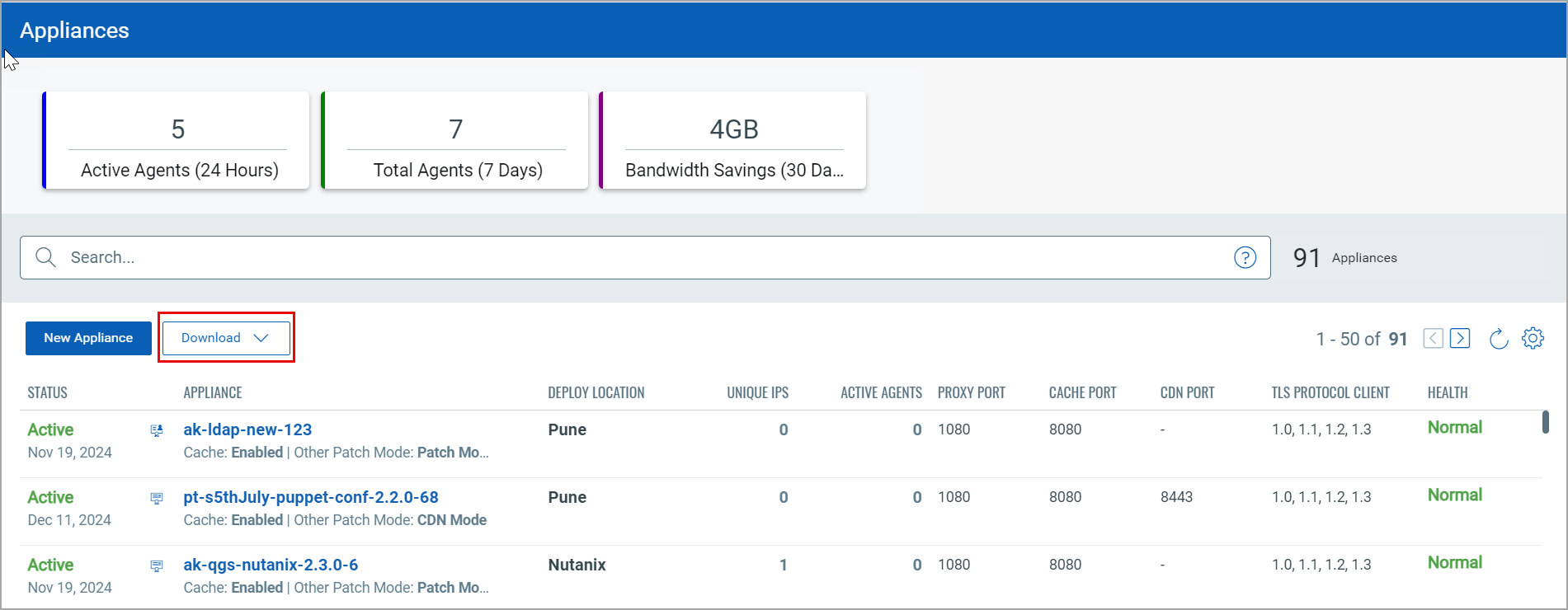Click Normal health for ak-qgs-nutanix-2.3.0-6
This screenshot has height=610, width=1568.
(x=1455, y=562)
